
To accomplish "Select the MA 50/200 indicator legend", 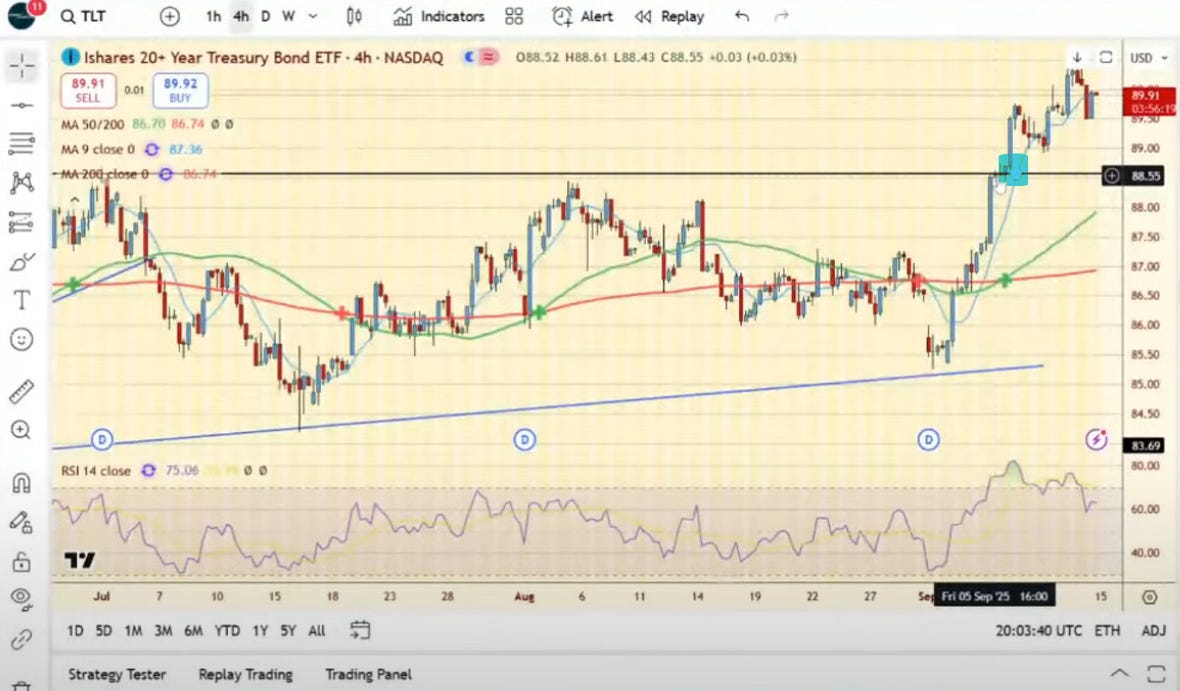I will pyautogui.click(x=93, y=124).
